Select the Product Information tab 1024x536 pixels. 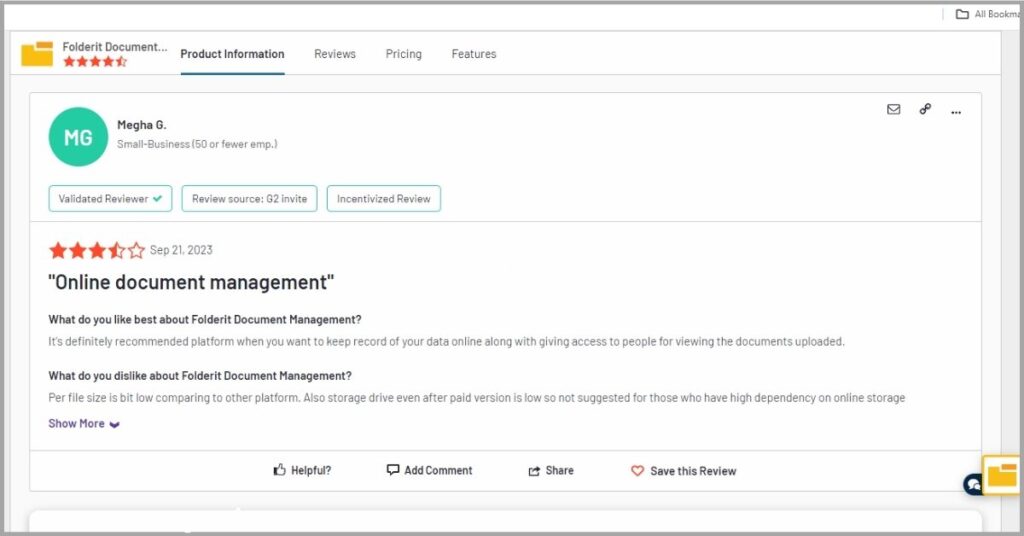[x=232, y=54]
